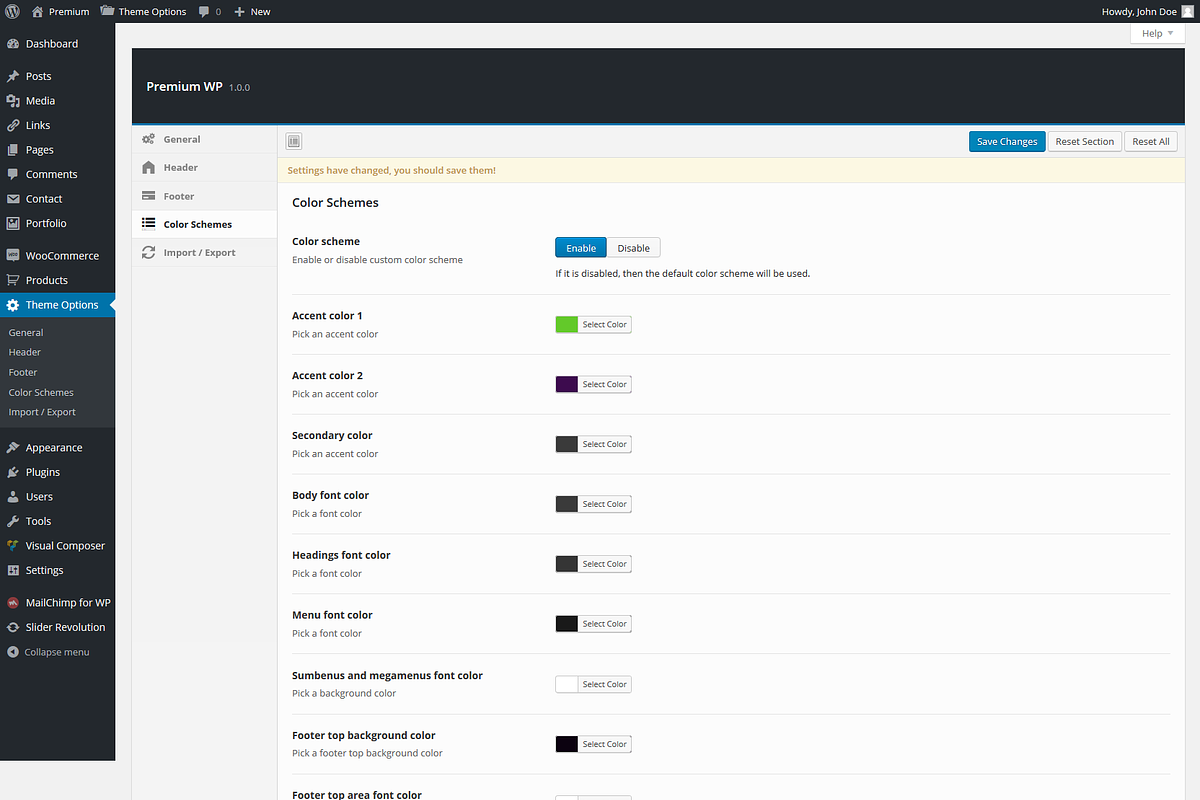1200x800 pixels.
Task: Click the WooCommerce icon in sidebar
Action: click(13, 256)
